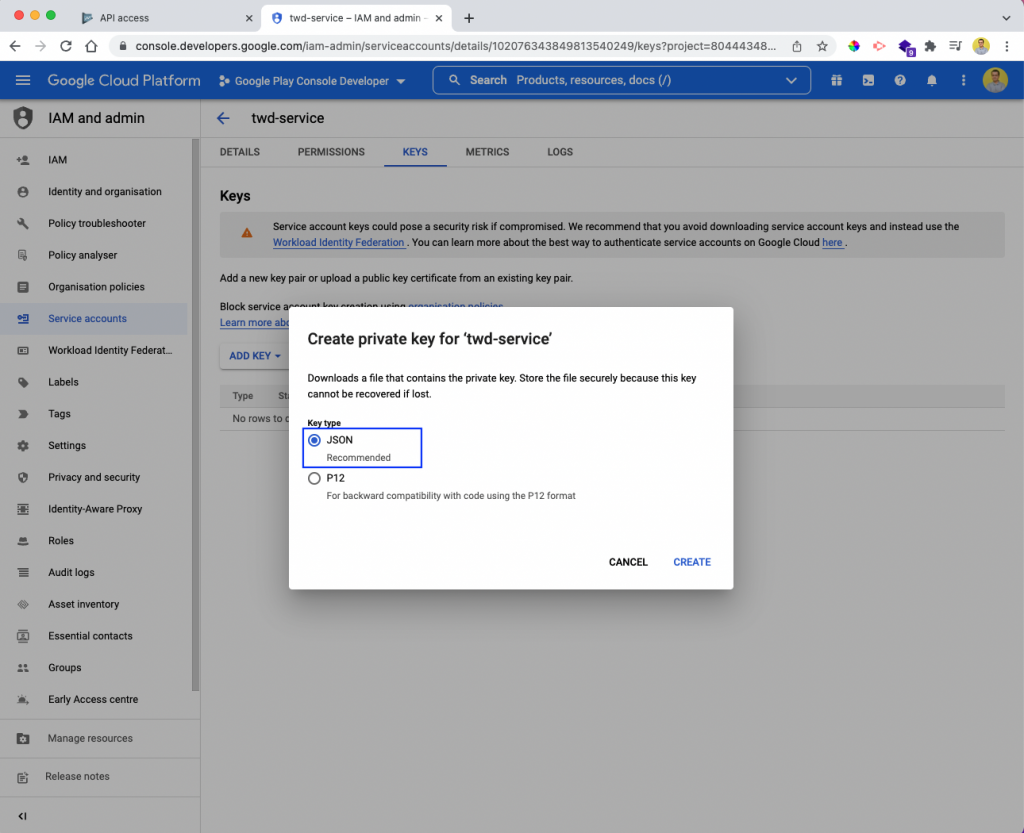The width and height of the screenshot is (1024, 833).
Task: Open the Workload Identity Federation link
Action: pyautogui.click(x=338, y=242)
